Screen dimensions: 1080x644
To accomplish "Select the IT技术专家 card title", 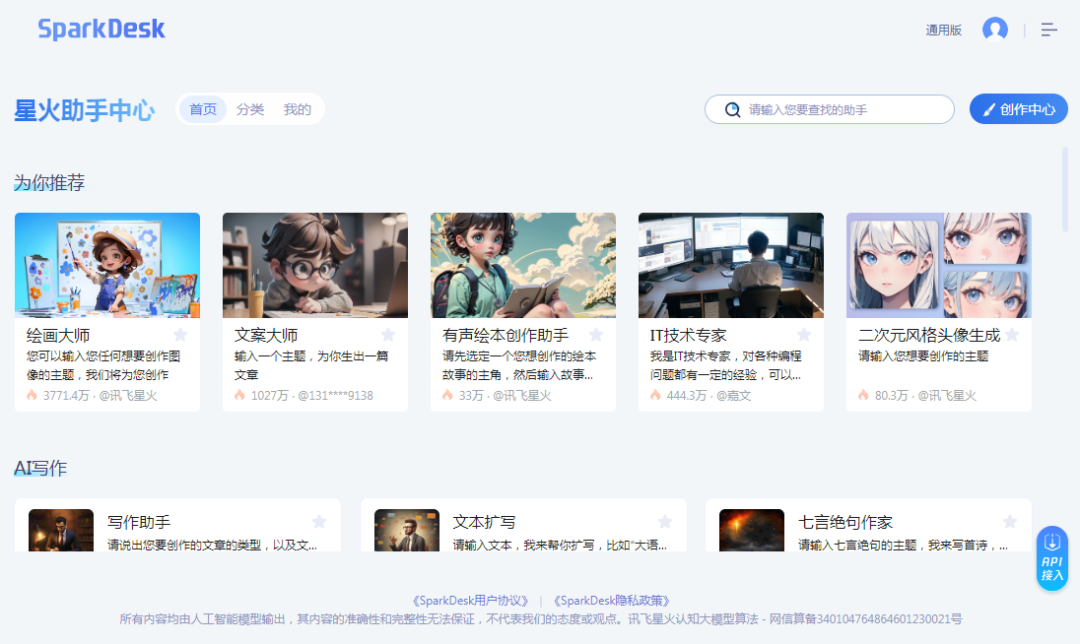I will (x=688, y=335).
